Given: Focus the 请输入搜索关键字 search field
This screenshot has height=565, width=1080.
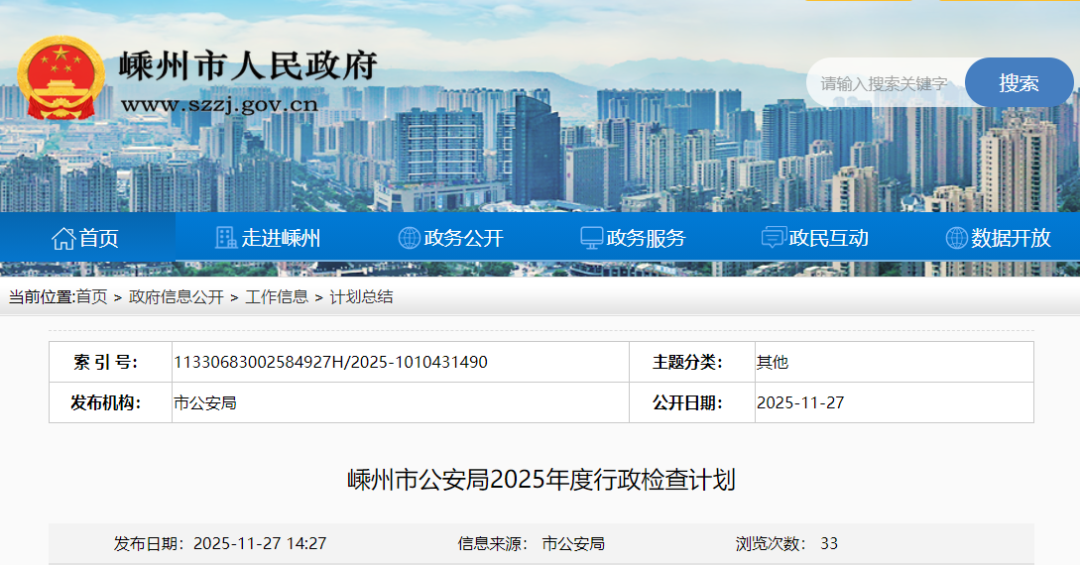Looking at the screenshot, I should pos(884,83).
